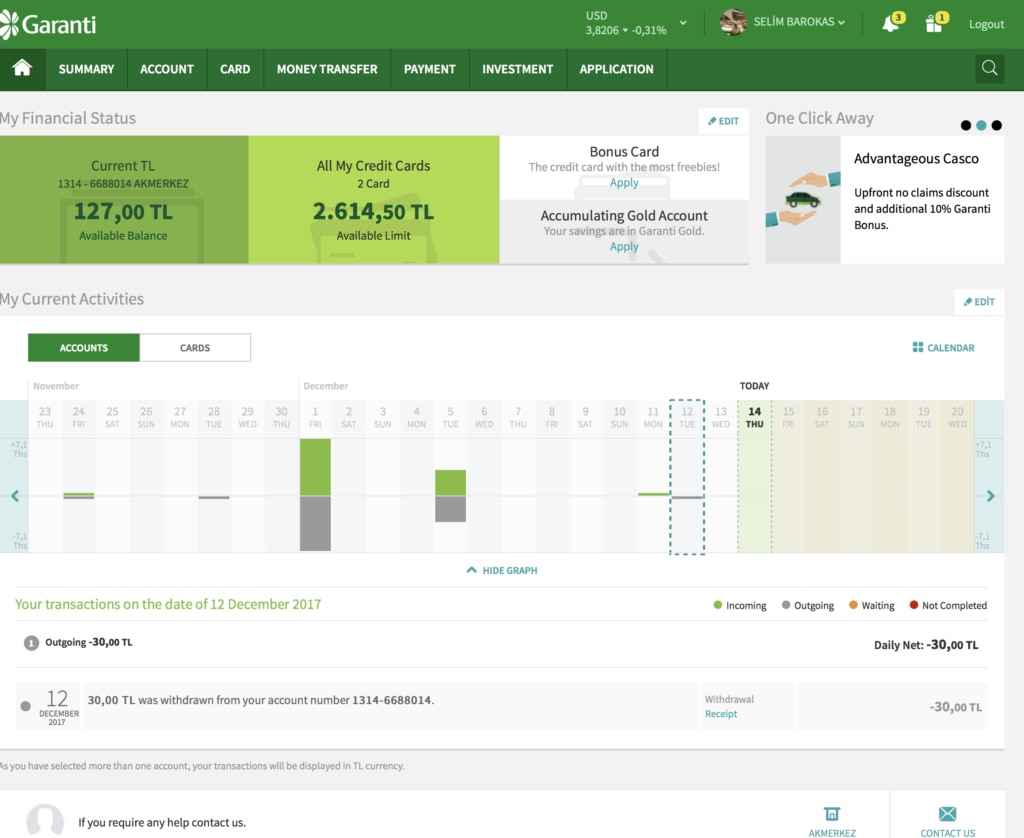Open the Money Transfer menu
The height and width of the screenshot is (838, 1024).
pyautogui.click(x=327, y=69)
